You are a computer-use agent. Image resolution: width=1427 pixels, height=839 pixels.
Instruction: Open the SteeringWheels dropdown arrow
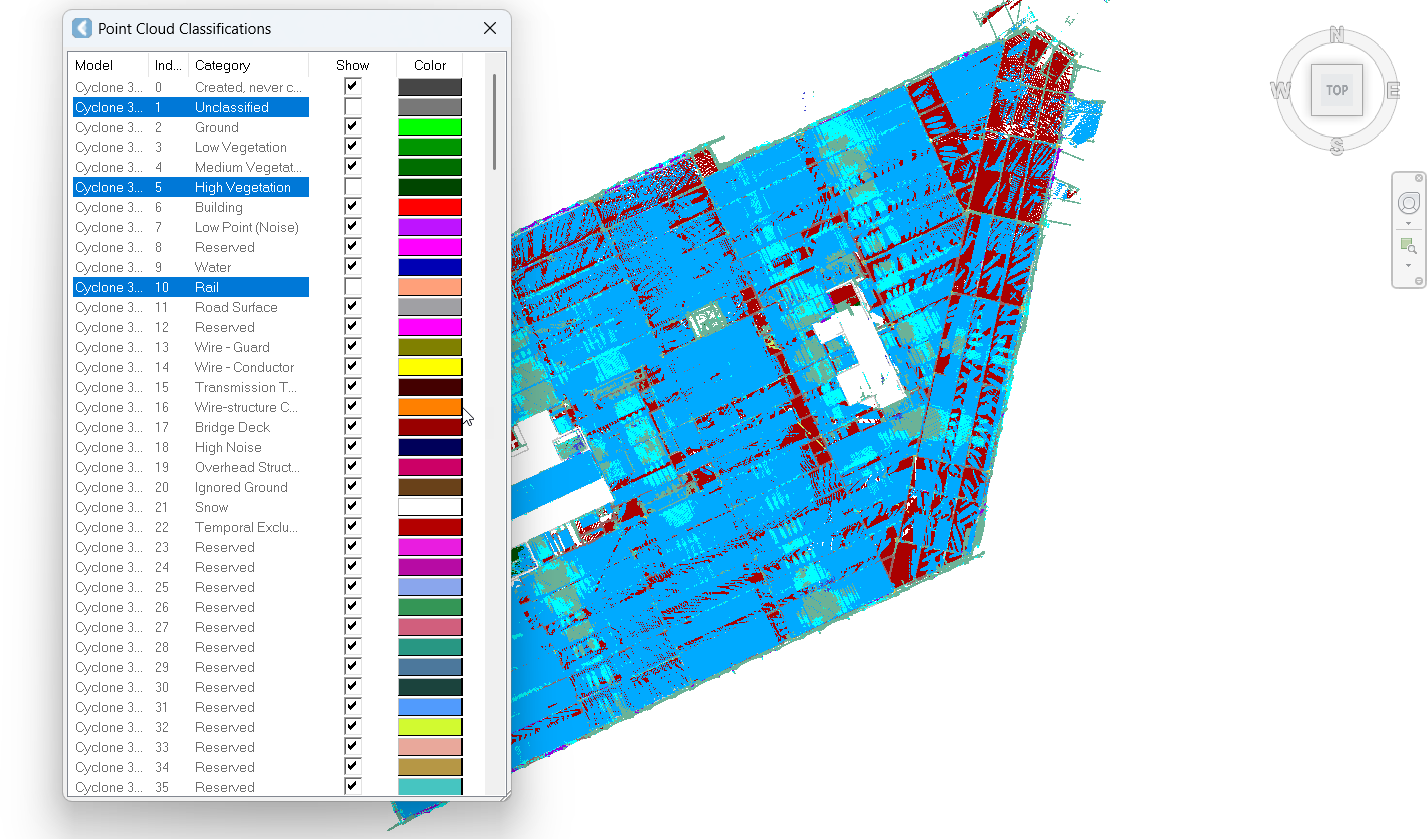click(1408, 223)
